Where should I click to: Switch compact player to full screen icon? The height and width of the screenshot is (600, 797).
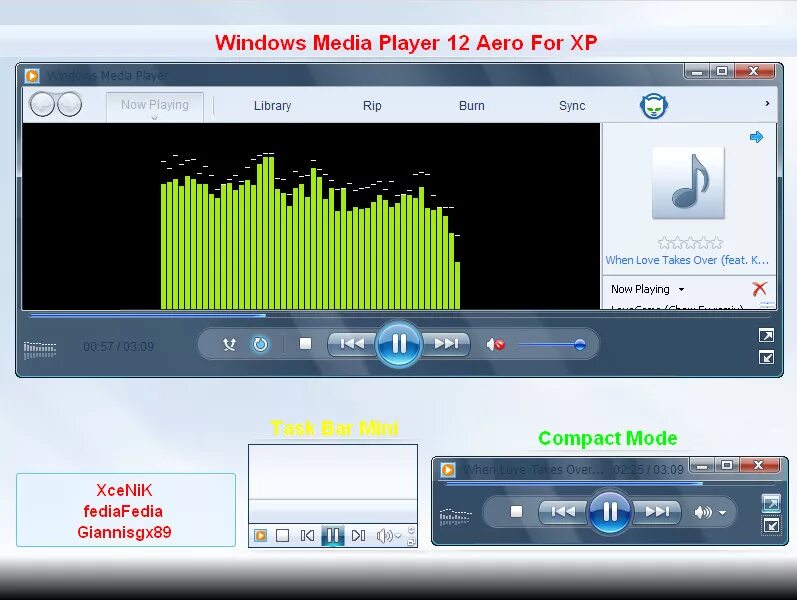tap(771, 503)
